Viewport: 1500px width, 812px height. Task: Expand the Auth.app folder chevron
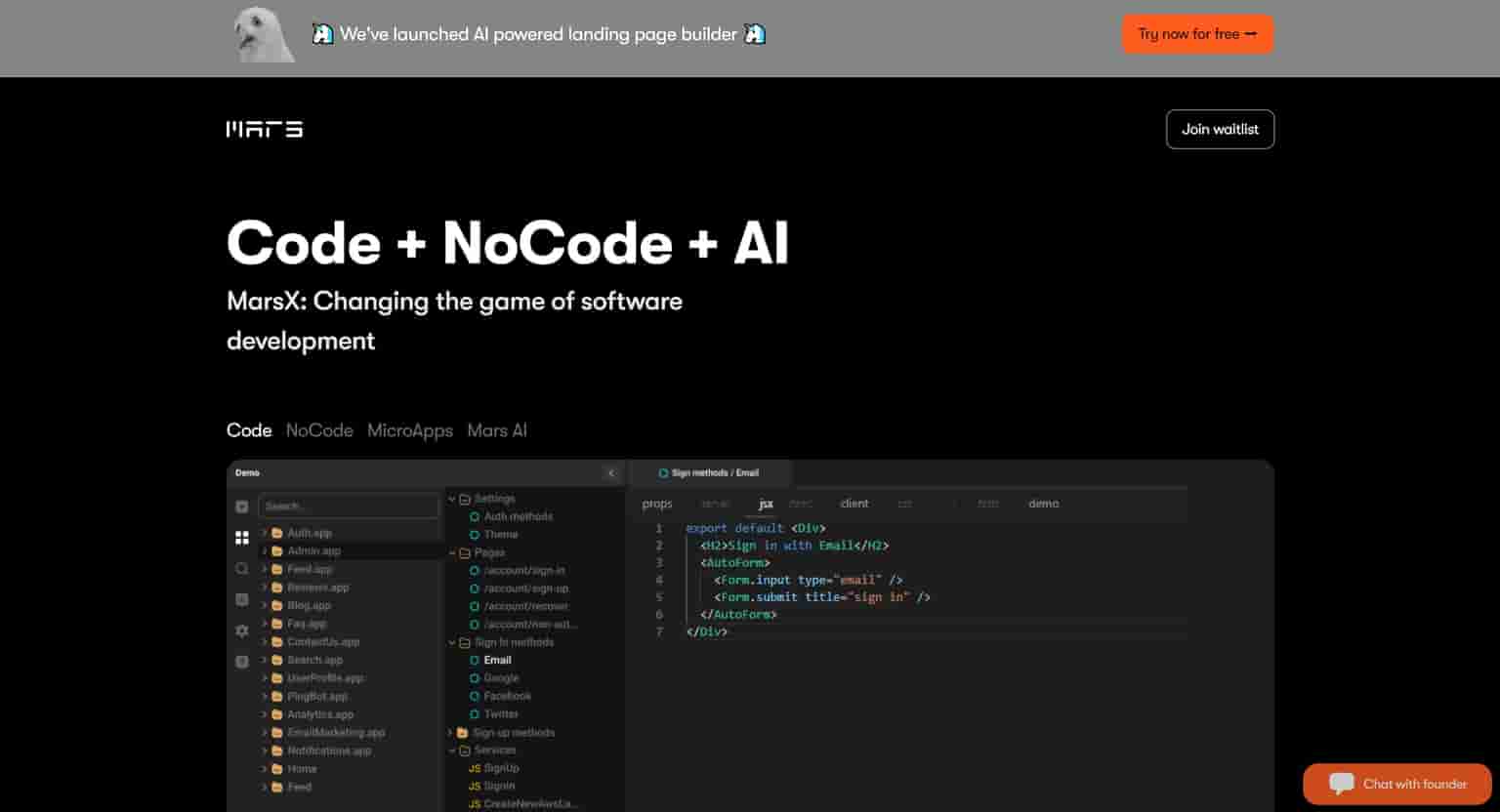[265, 533]
